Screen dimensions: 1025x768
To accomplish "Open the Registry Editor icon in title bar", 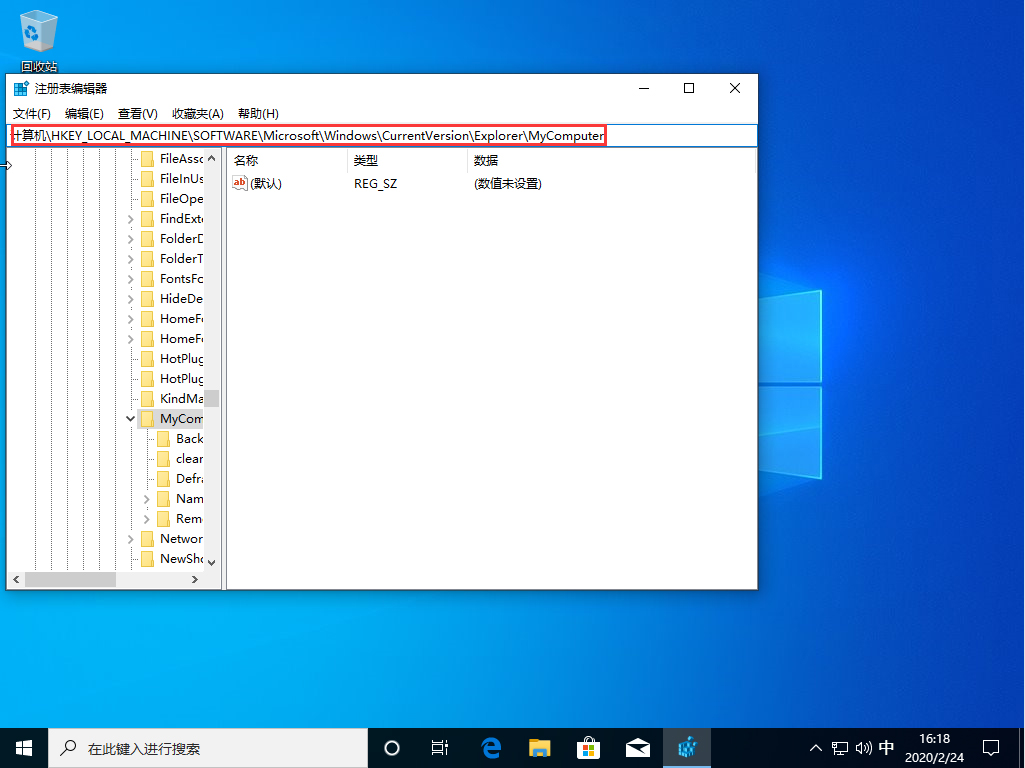I will pos(20,88).
